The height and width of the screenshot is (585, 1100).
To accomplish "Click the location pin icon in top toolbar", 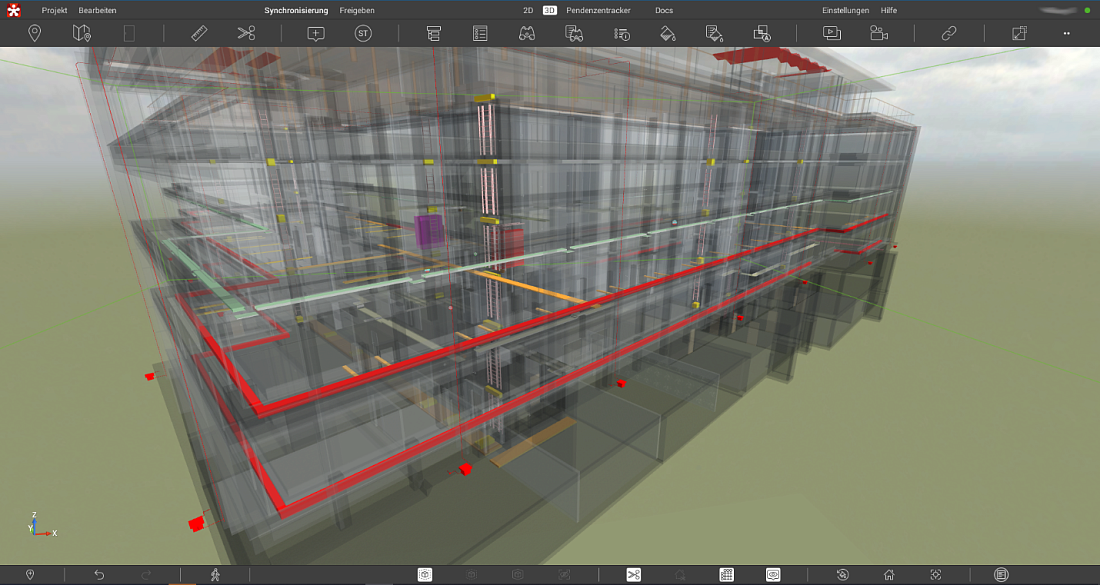I will (x=34, y=33).
